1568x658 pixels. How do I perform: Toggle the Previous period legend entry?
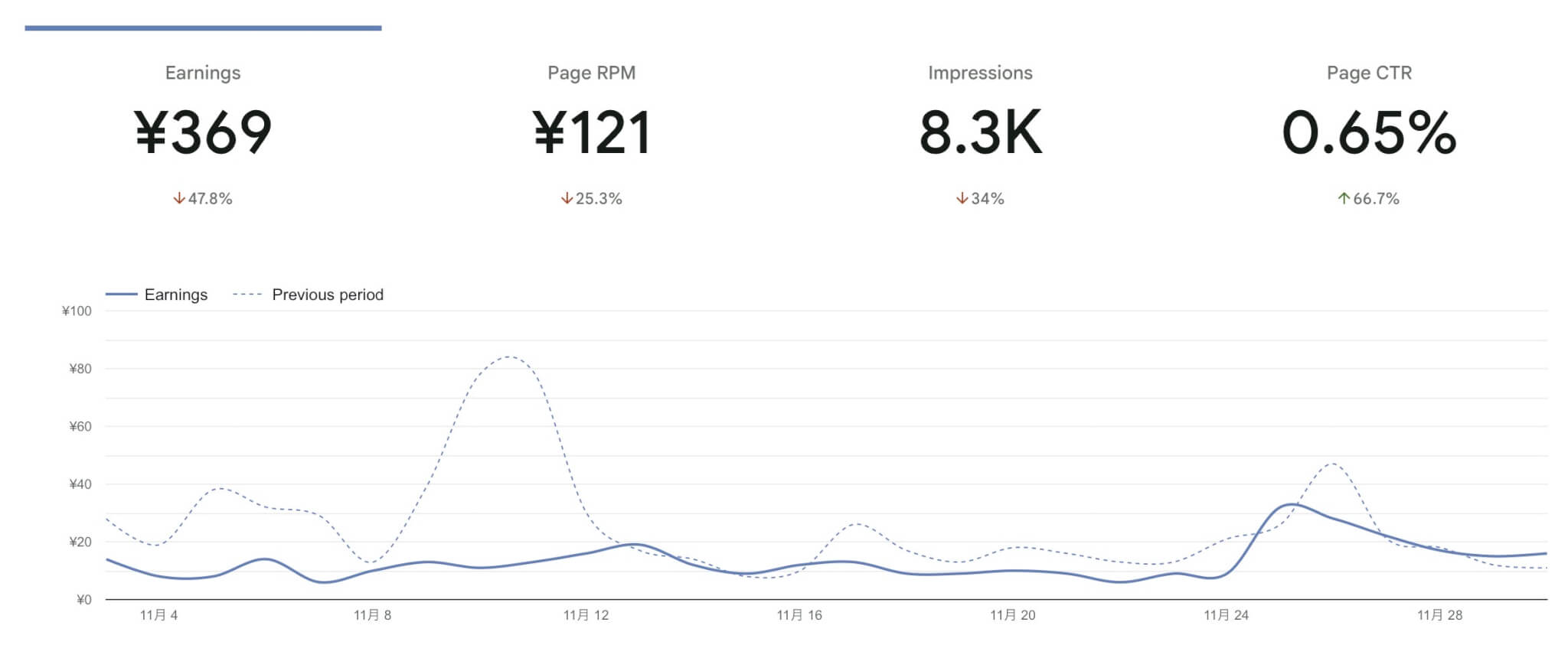coord(327,295)
